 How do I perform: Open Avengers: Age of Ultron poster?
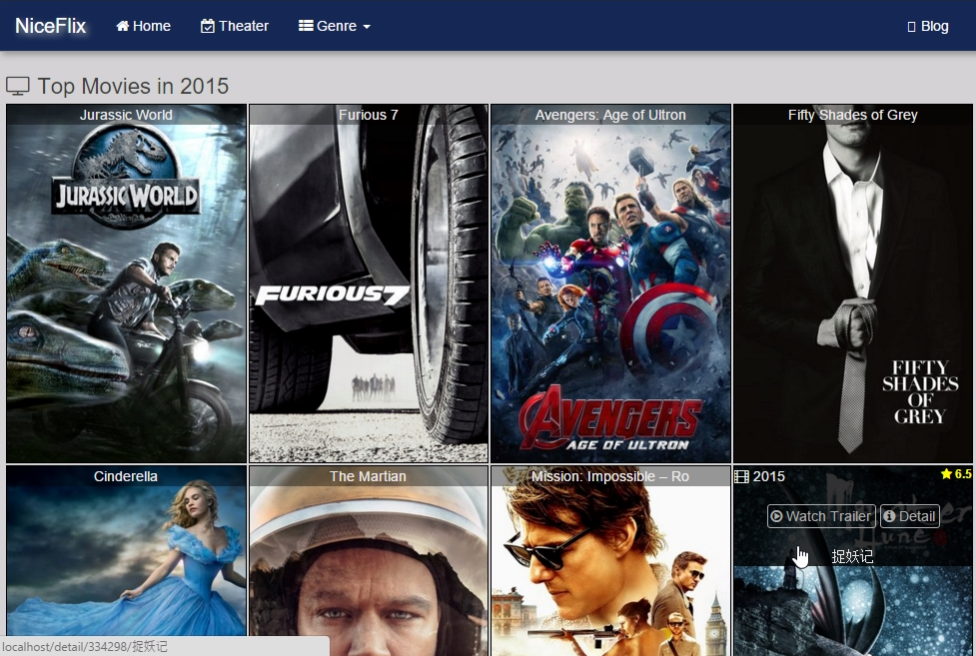610,290
